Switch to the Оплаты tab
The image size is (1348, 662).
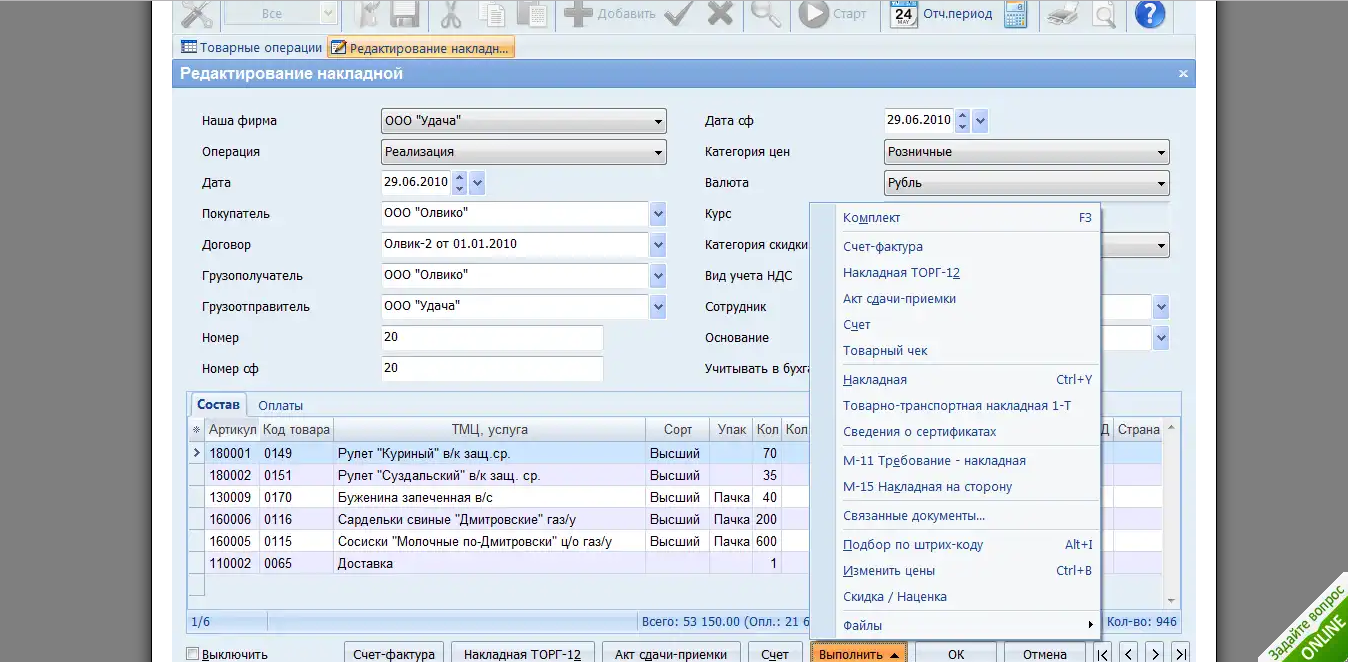coord(280,405)
